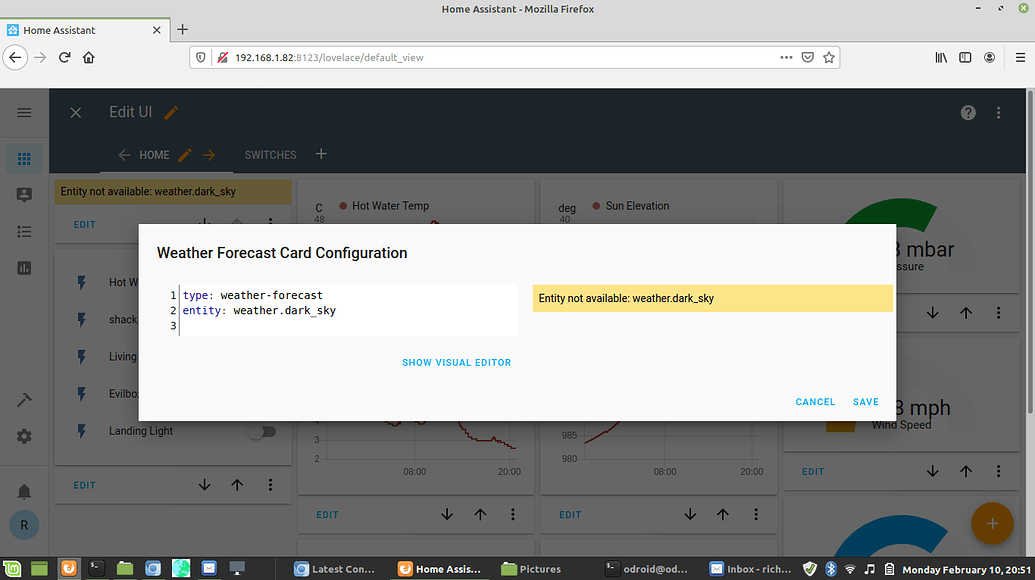Screen dimensions: 1035x580
Task: Click EDIT on Sun Elevation card
Action: [570, 515]
